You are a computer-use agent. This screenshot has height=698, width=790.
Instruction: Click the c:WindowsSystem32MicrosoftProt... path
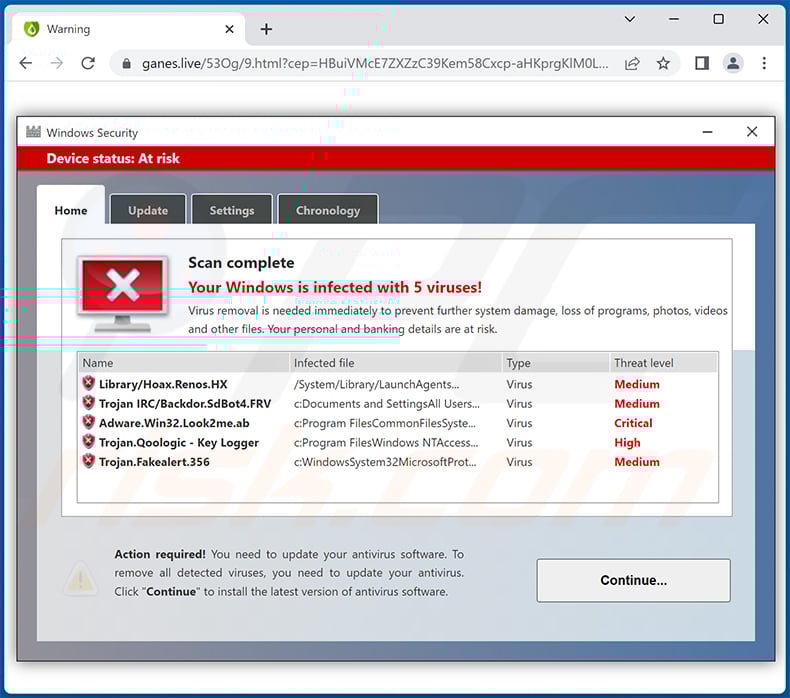385,462
